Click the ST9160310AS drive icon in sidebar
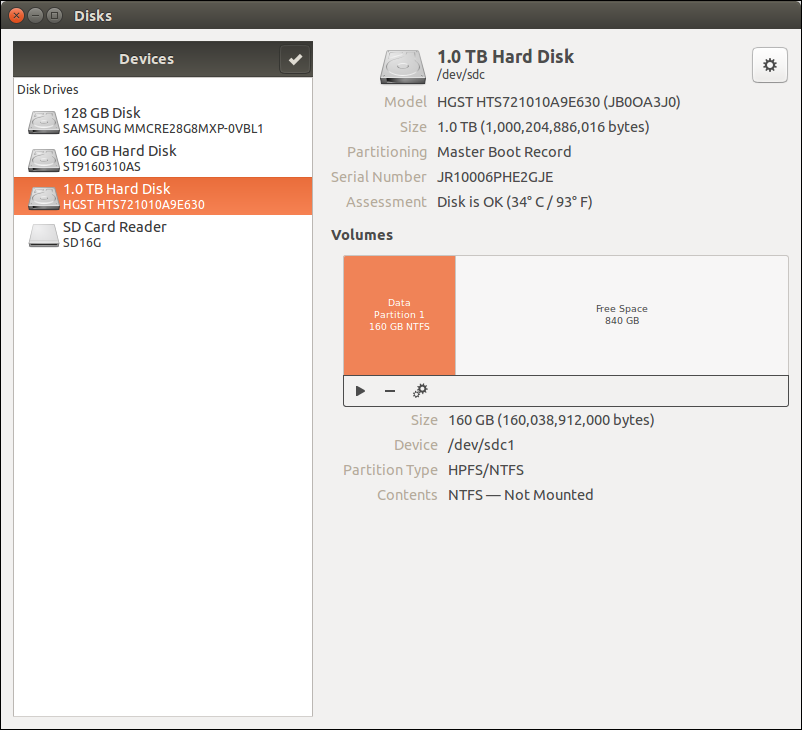Viewport: 802px width, 730px height. [x=43, y=157]
